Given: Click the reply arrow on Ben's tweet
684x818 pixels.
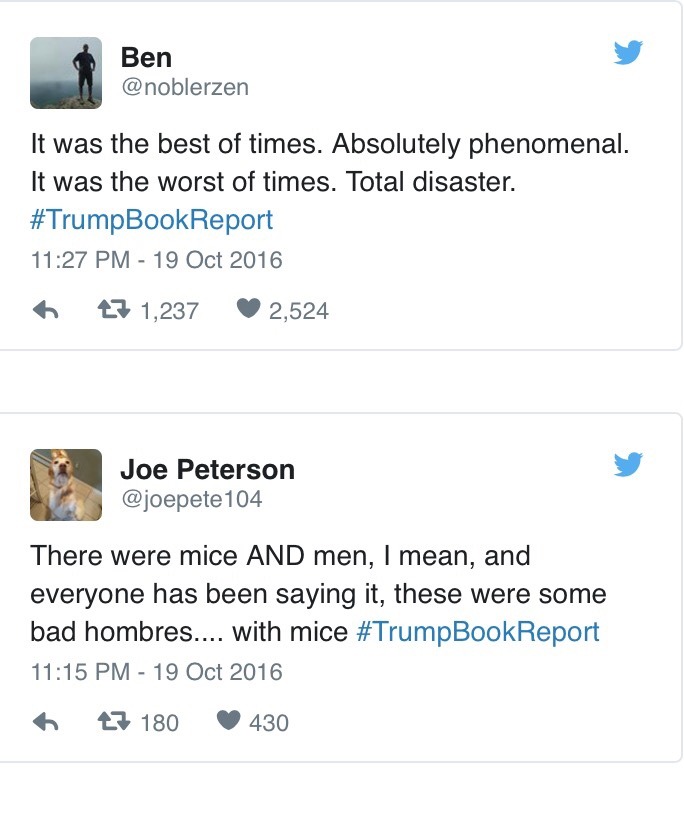Looking at the screenshot, I should pos(46,311).
